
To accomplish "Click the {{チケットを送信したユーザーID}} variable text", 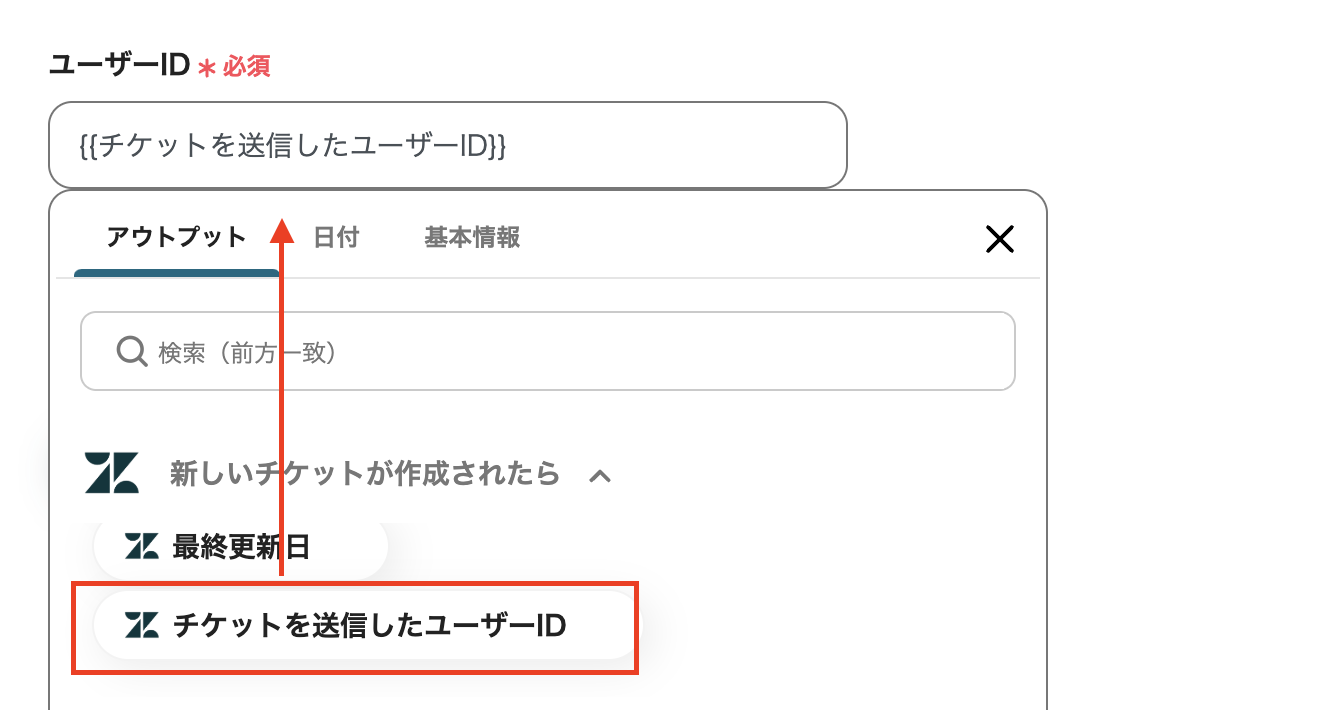I will 292,146.
